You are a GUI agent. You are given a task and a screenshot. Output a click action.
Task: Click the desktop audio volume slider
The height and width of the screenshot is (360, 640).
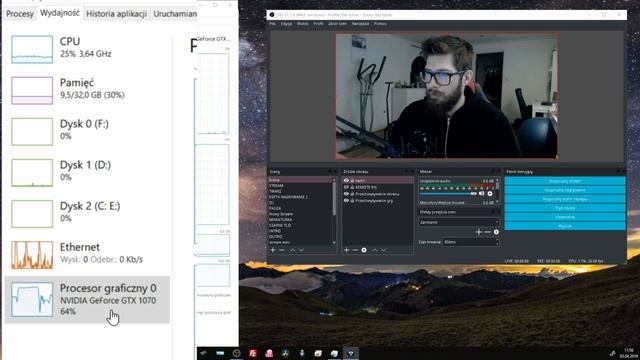click(448, 193)
